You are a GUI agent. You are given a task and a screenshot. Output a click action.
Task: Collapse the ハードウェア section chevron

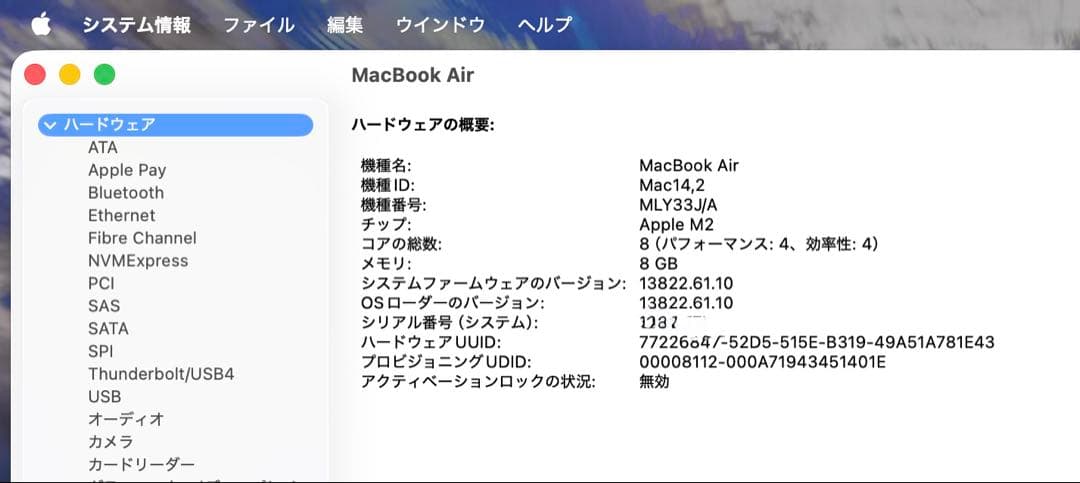pos(49,125)
